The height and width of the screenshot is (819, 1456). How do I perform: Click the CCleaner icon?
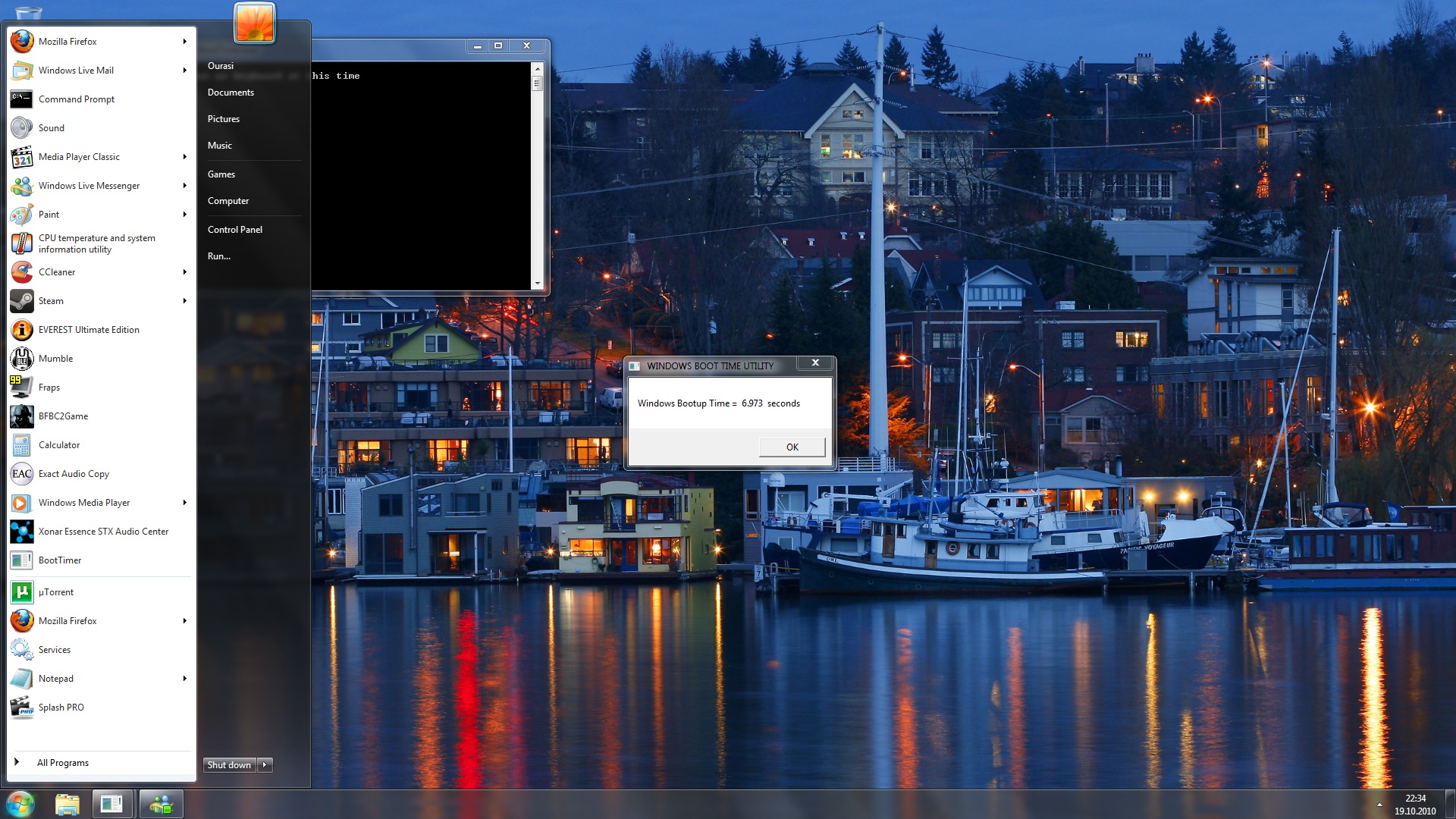click(x=22, y=272)
